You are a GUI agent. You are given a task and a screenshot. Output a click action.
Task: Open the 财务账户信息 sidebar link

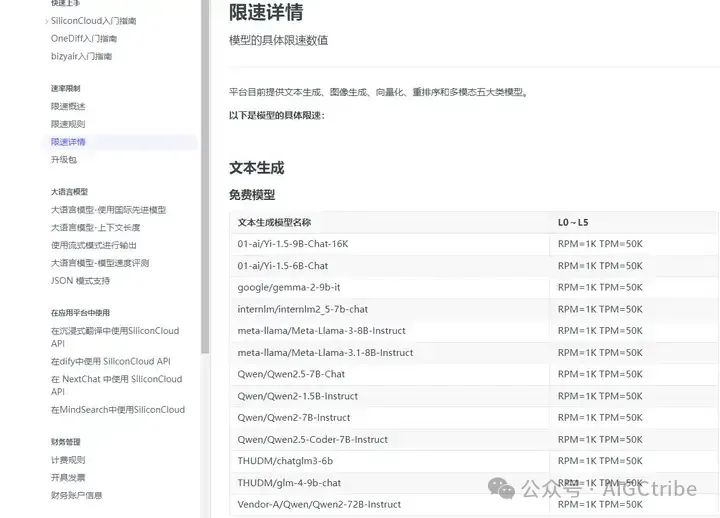77,495
